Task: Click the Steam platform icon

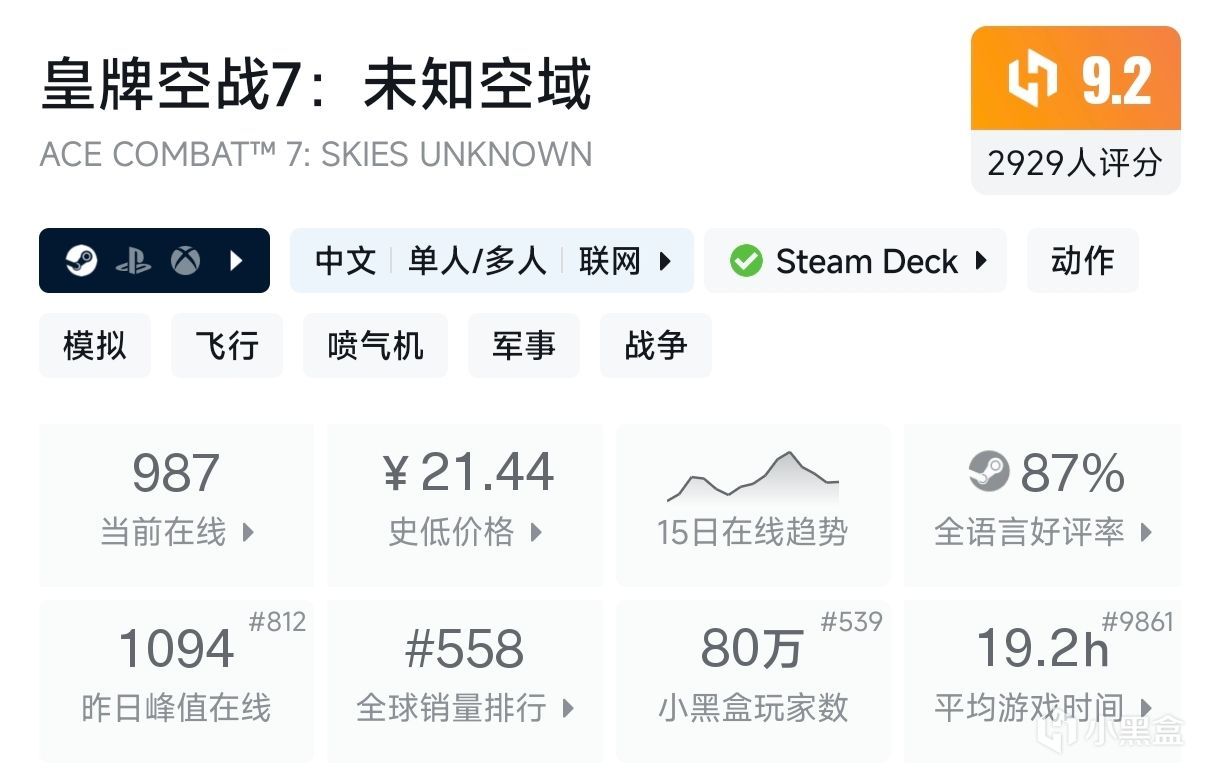Action: [81, 261]
